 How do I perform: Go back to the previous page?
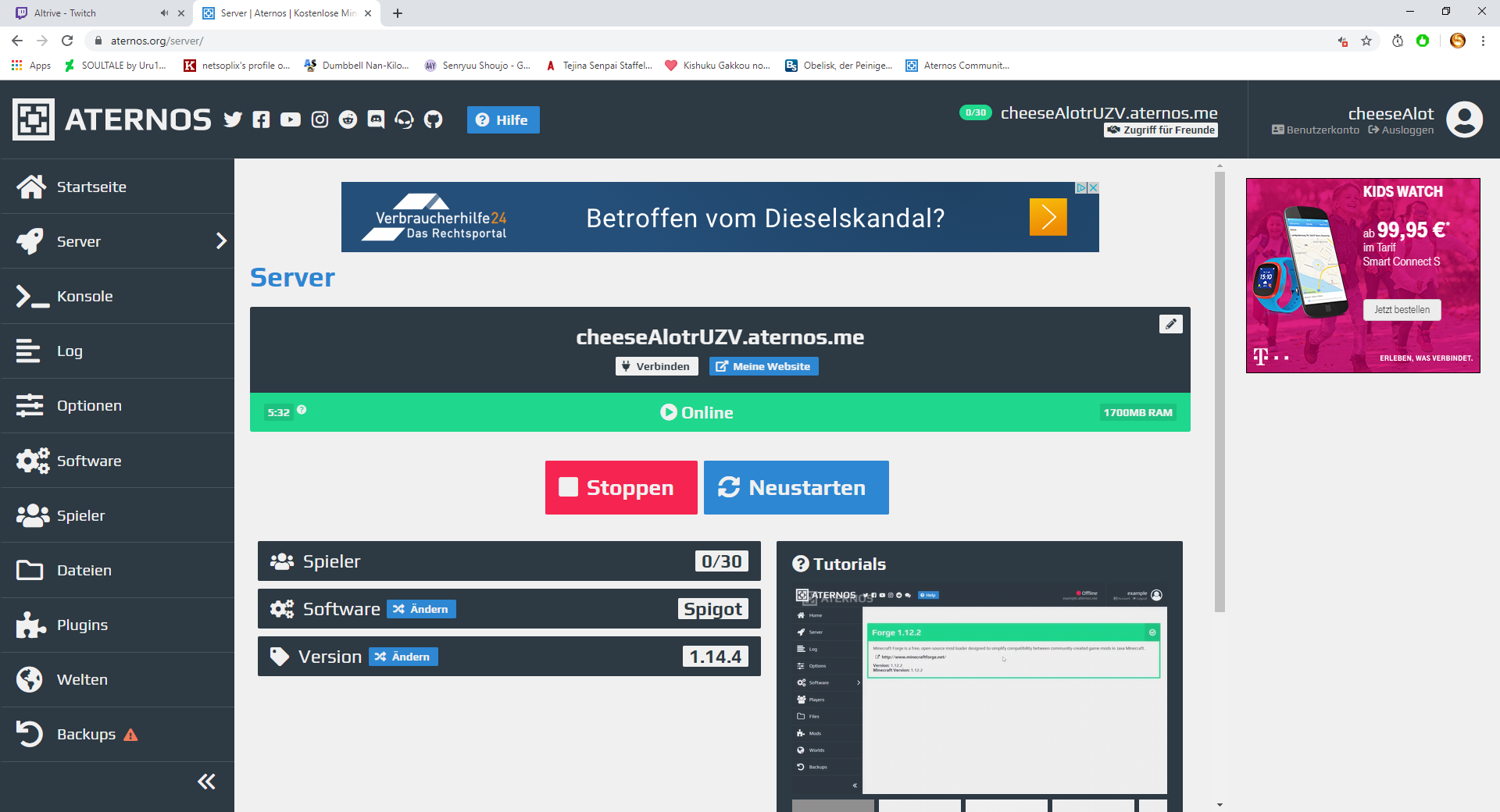[17, 41]
